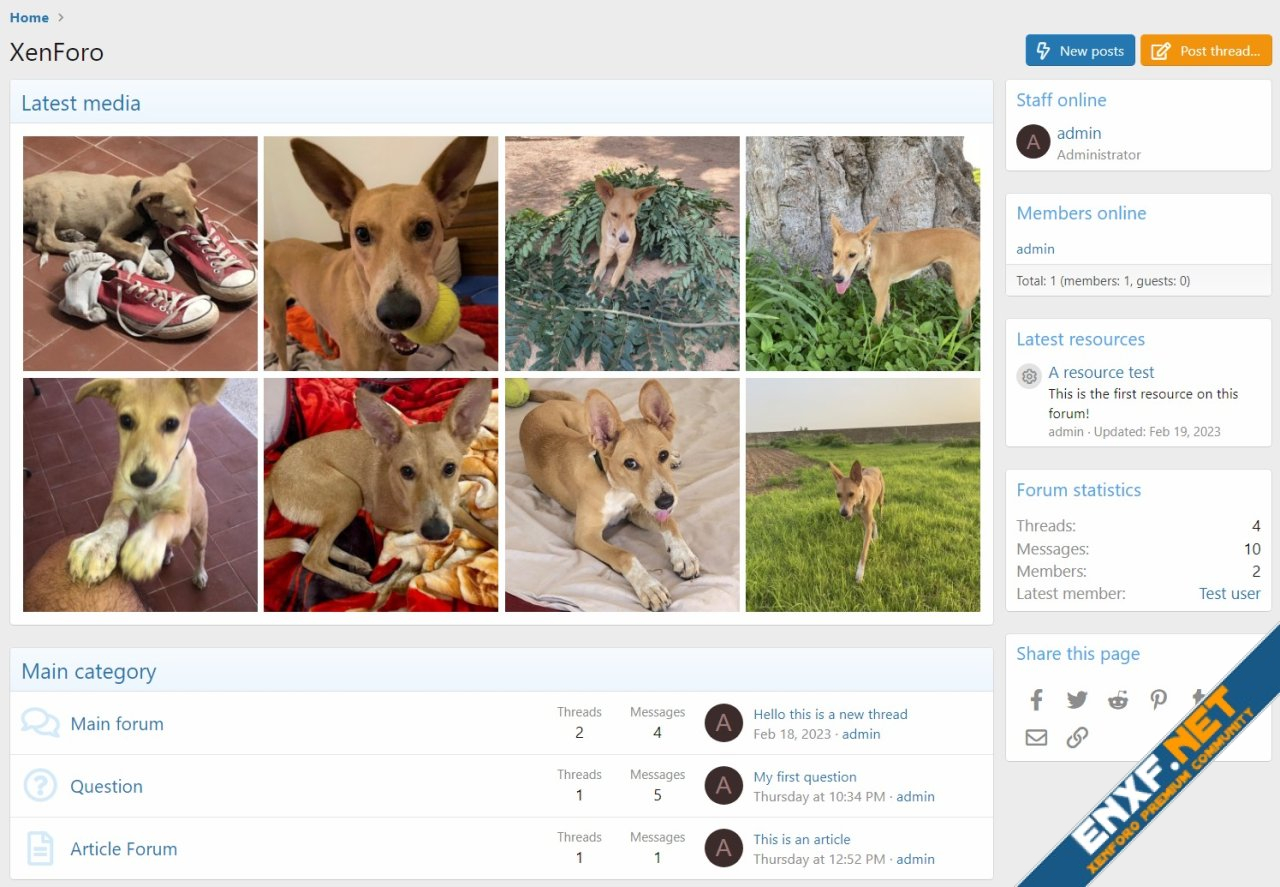
Task: Click the resource gear icon
Action: [x=1029, y=376]
